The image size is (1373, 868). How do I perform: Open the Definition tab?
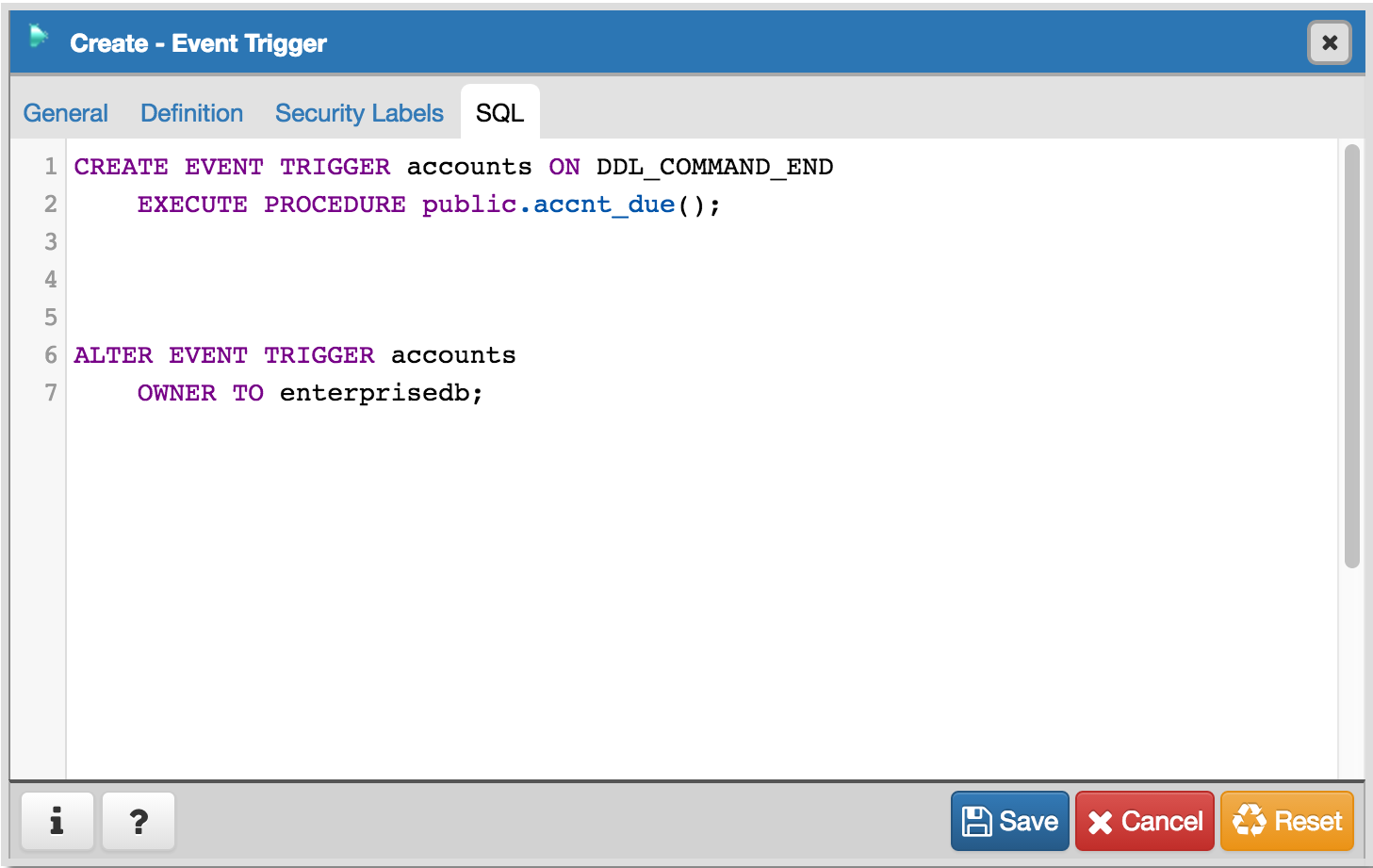click(x=192, y=113)
